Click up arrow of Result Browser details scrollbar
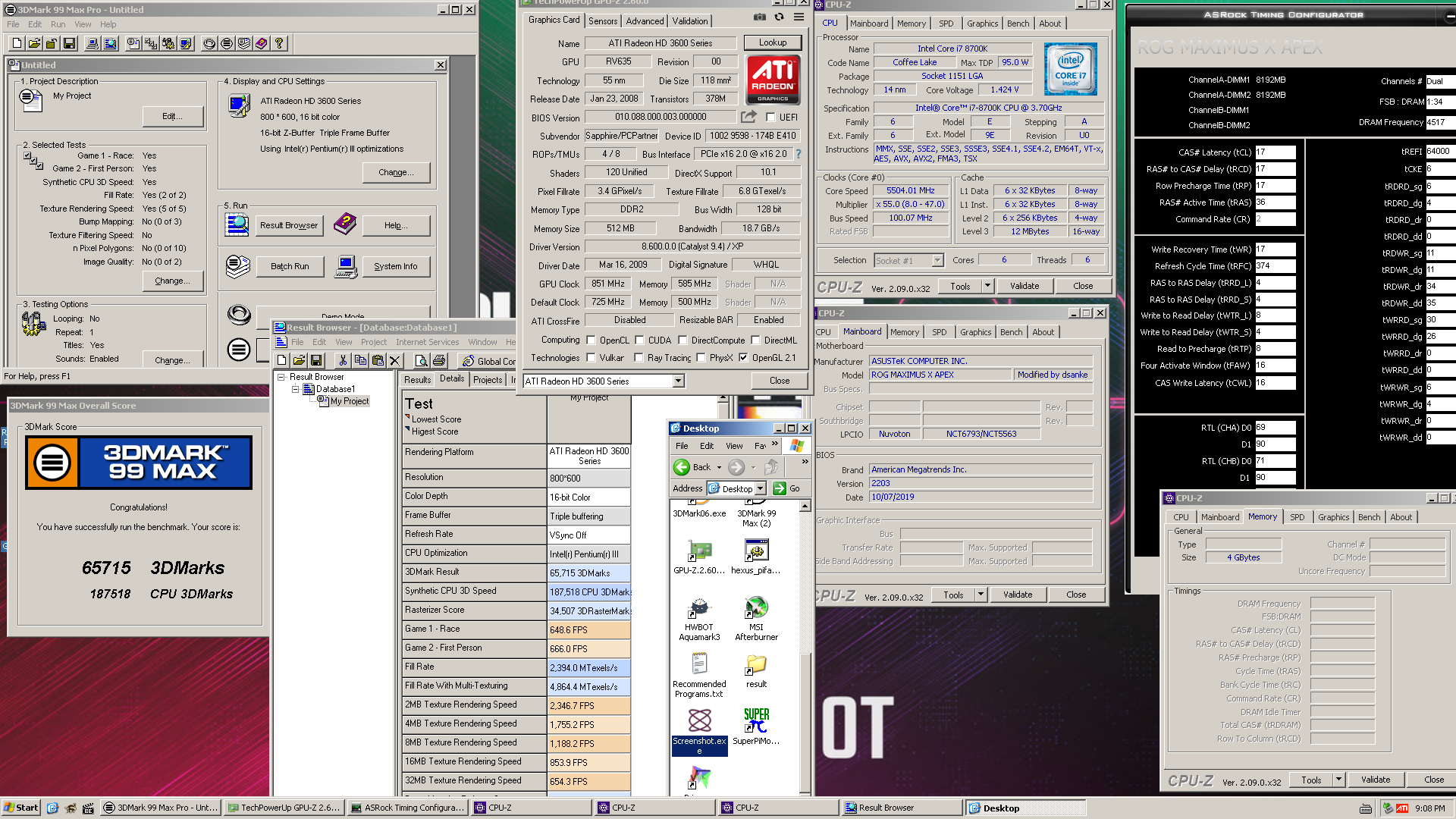The height and width of the screenshot is (819, 1456). click(723, 397)
